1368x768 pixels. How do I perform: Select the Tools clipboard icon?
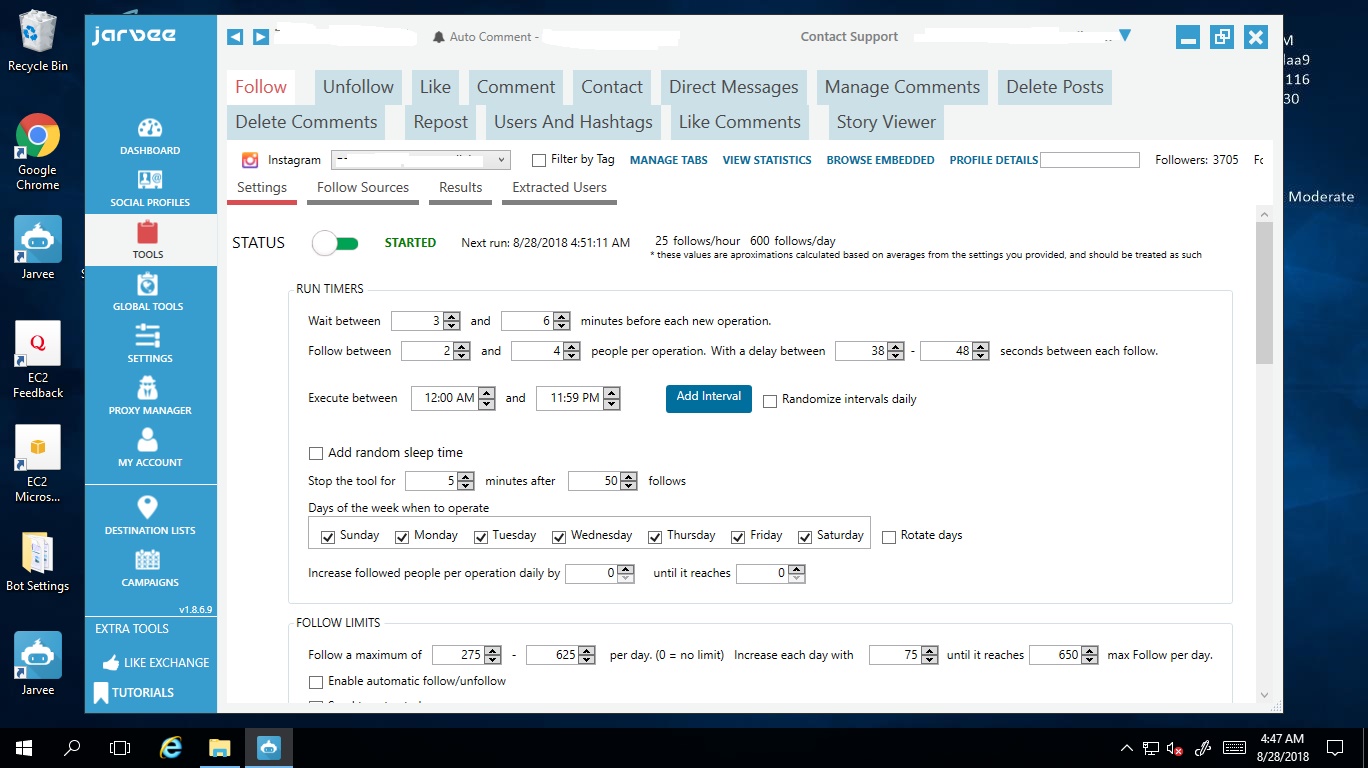click(149, 232)
